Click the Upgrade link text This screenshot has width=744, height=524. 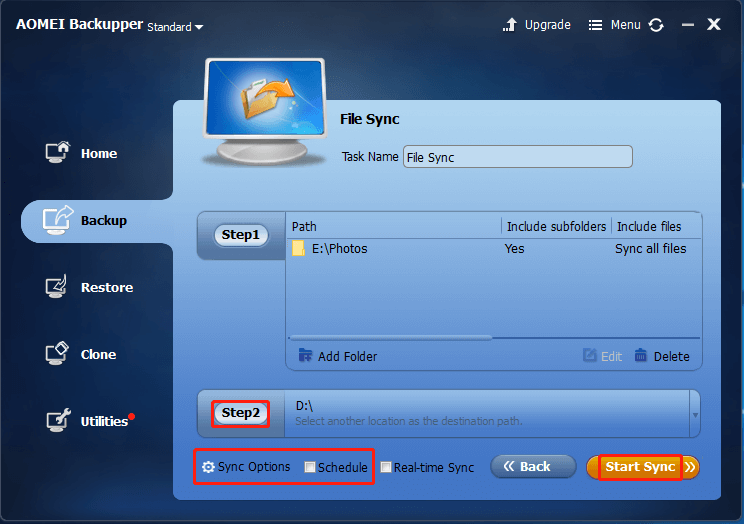point(548,25)
